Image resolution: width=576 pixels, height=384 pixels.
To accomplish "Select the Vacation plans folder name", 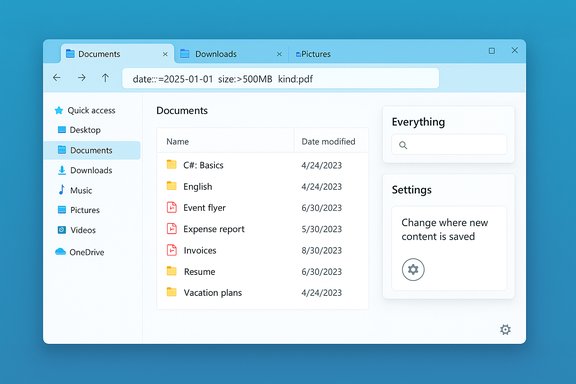I will pyautogui.click(x=213, y=293).
